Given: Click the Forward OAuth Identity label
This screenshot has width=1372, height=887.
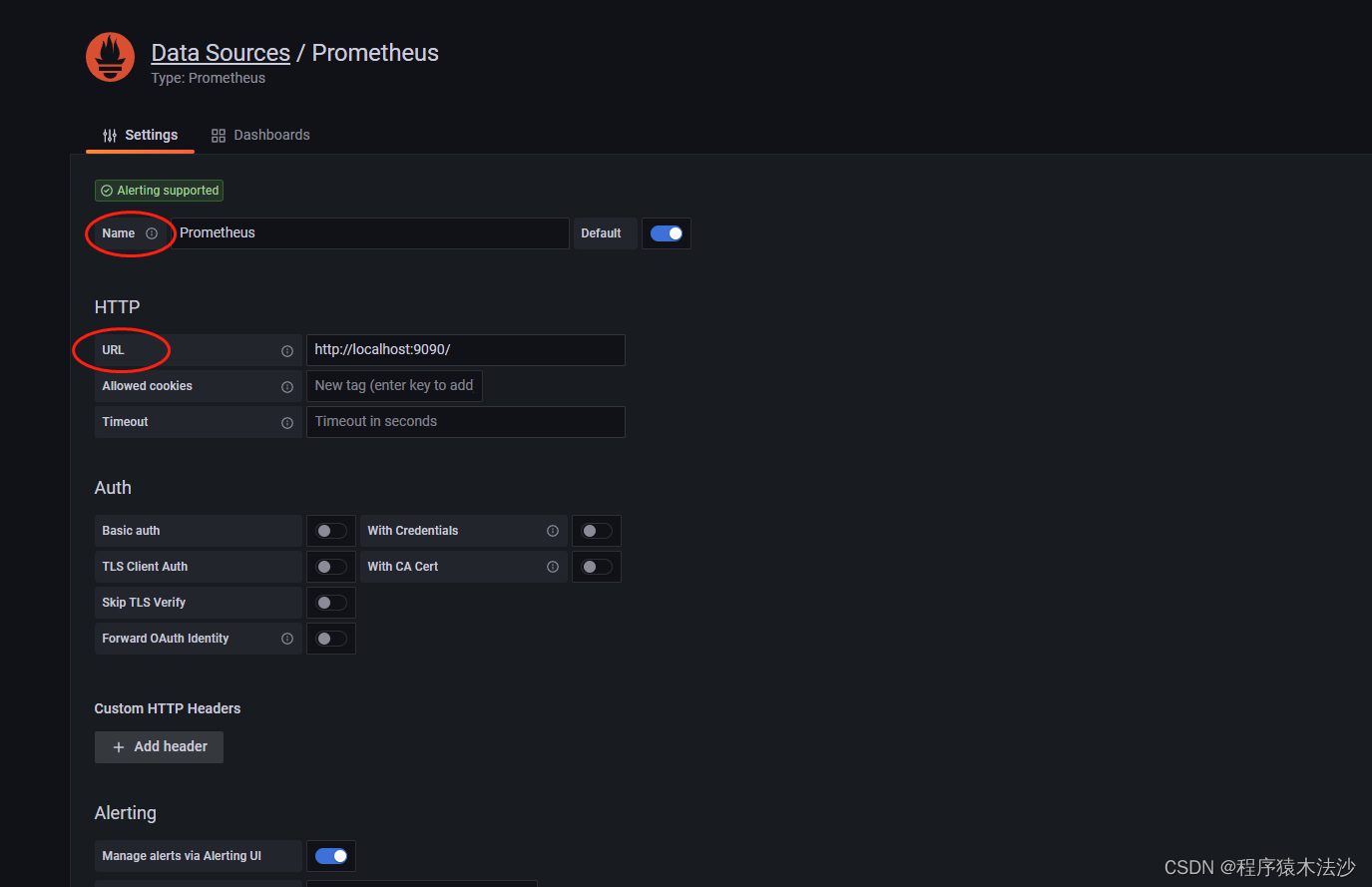Looking at the screenshot, I should (166, 639).
